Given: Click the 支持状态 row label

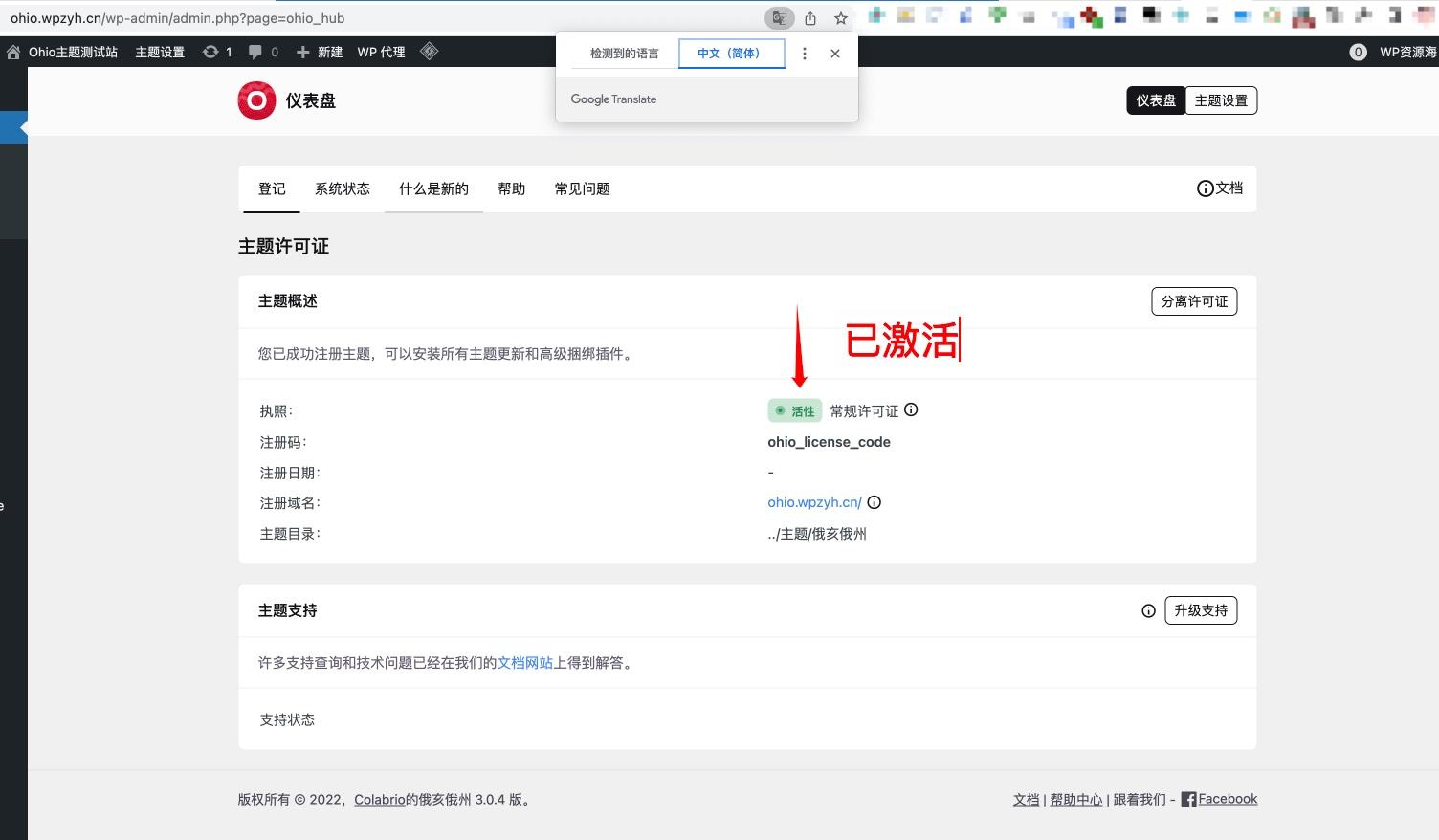Looking at the screenshot, I should [287, 719].
